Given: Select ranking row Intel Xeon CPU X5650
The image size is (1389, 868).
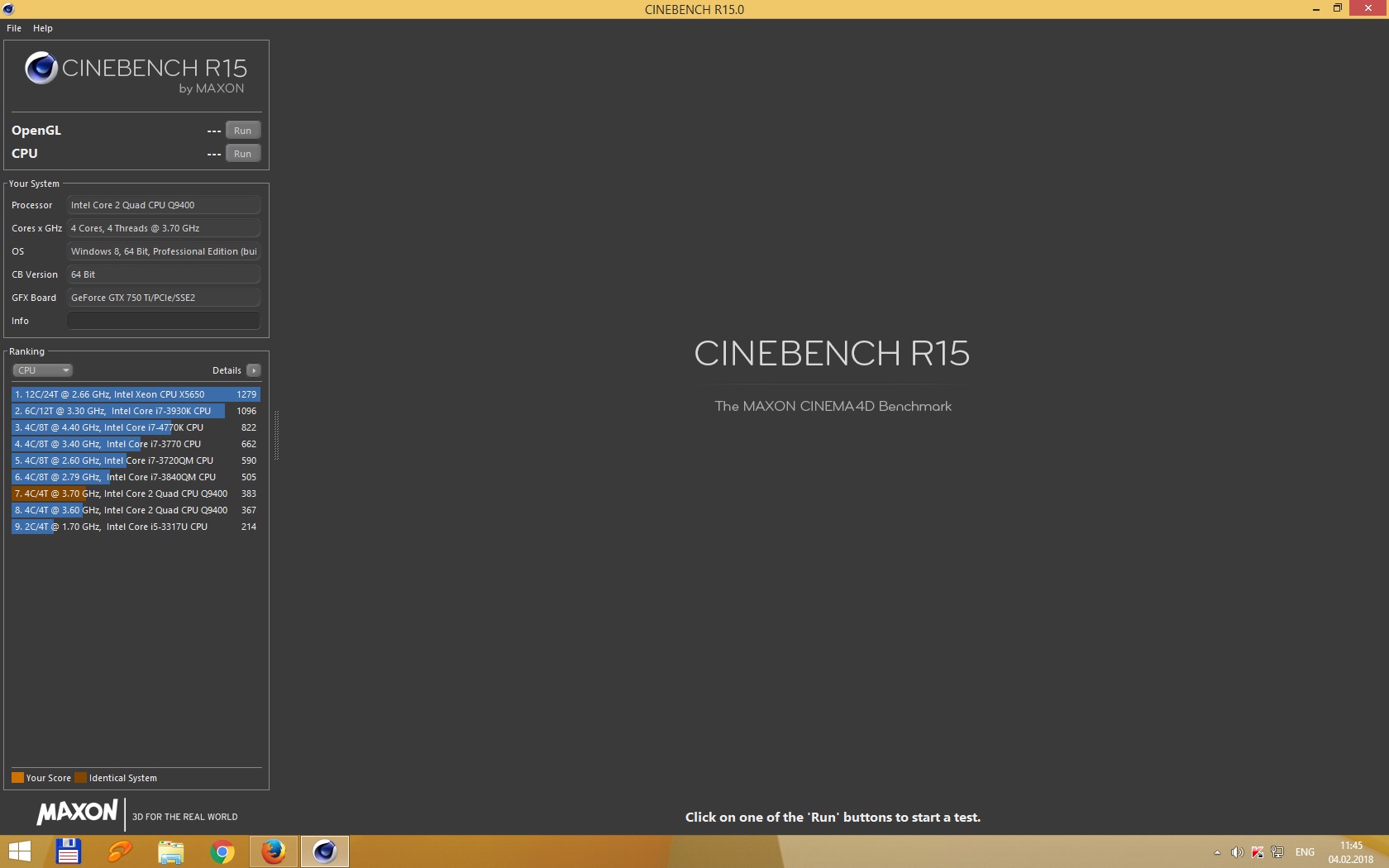Looking at the screenshot, I should [136, 394].
